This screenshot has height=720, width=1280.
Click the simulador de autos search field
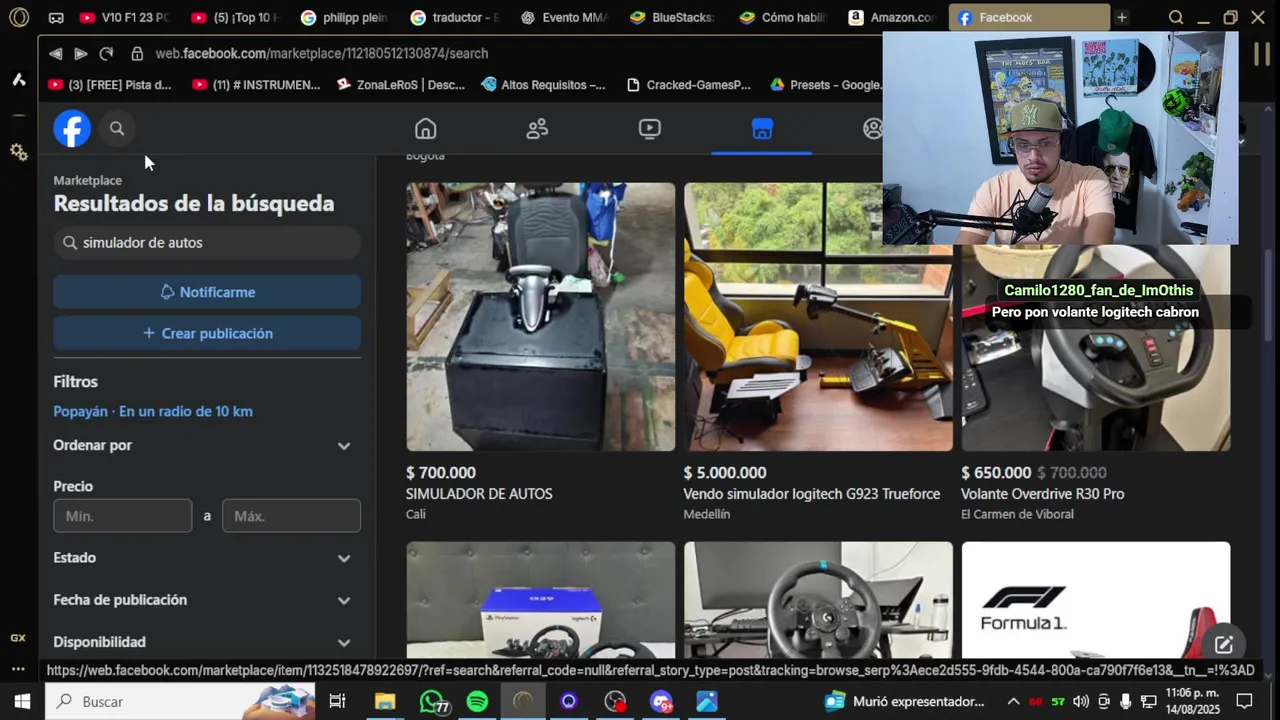[x=207, y=243]
